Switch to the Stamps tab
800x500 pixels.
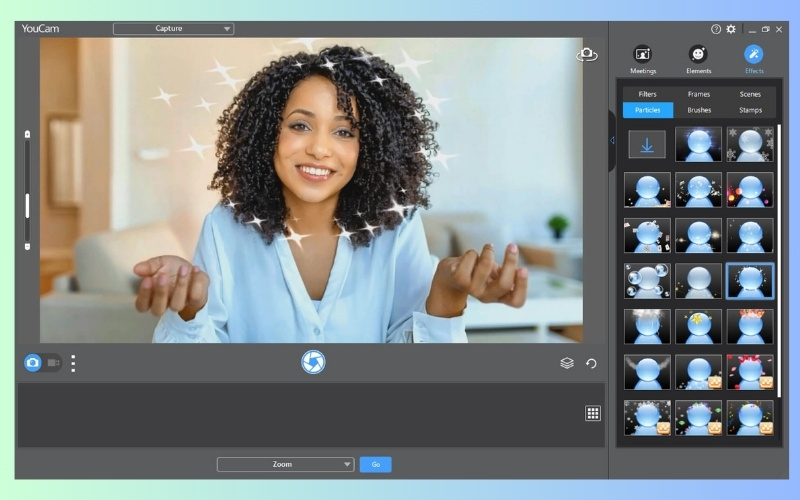tap(750, 110)
